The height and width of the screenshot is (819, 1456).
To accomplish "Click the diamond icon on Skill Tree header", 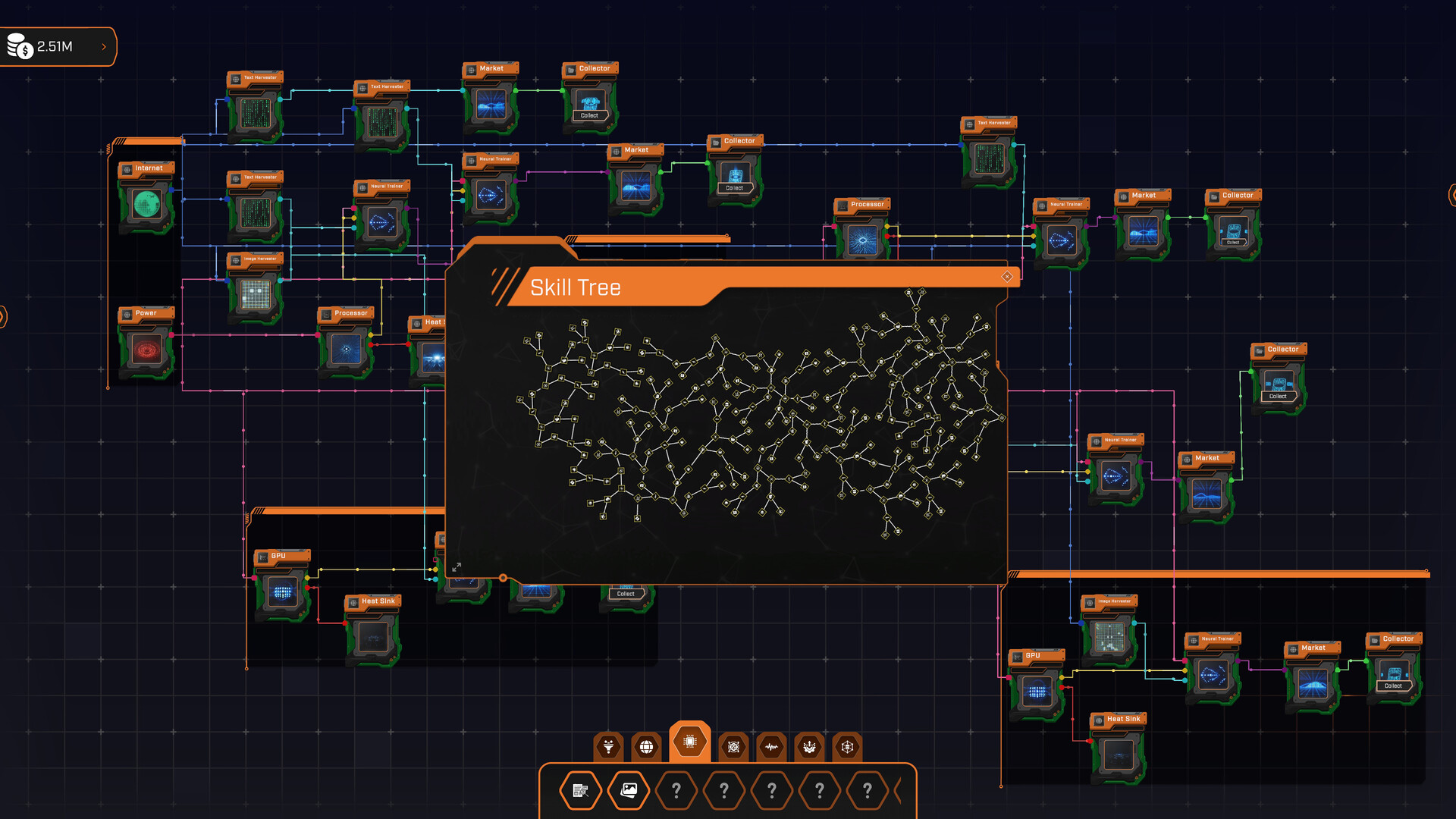I will click(1007, 276).
